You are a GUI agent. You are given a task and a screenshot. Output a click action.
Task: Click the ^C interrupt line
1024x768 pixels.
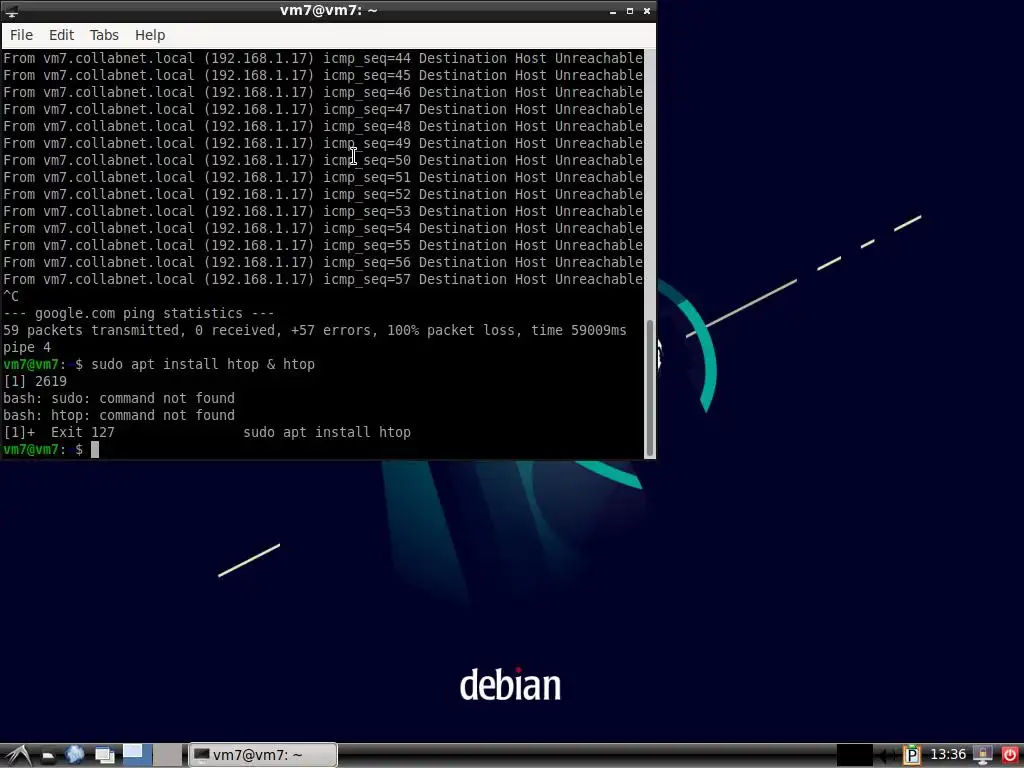[x=11, y=296]
